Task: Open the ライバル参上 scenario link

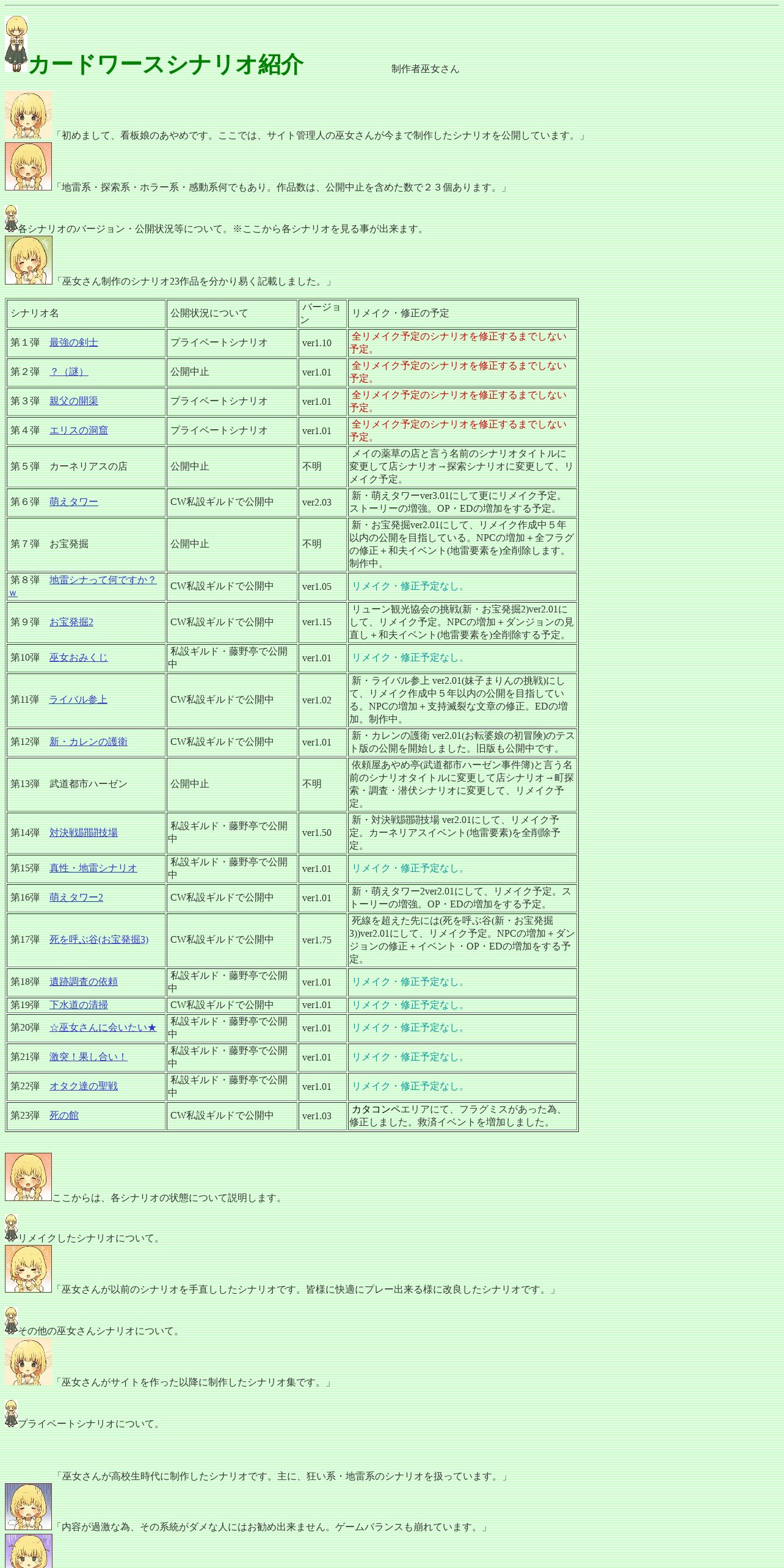Action: click(78, 700)
